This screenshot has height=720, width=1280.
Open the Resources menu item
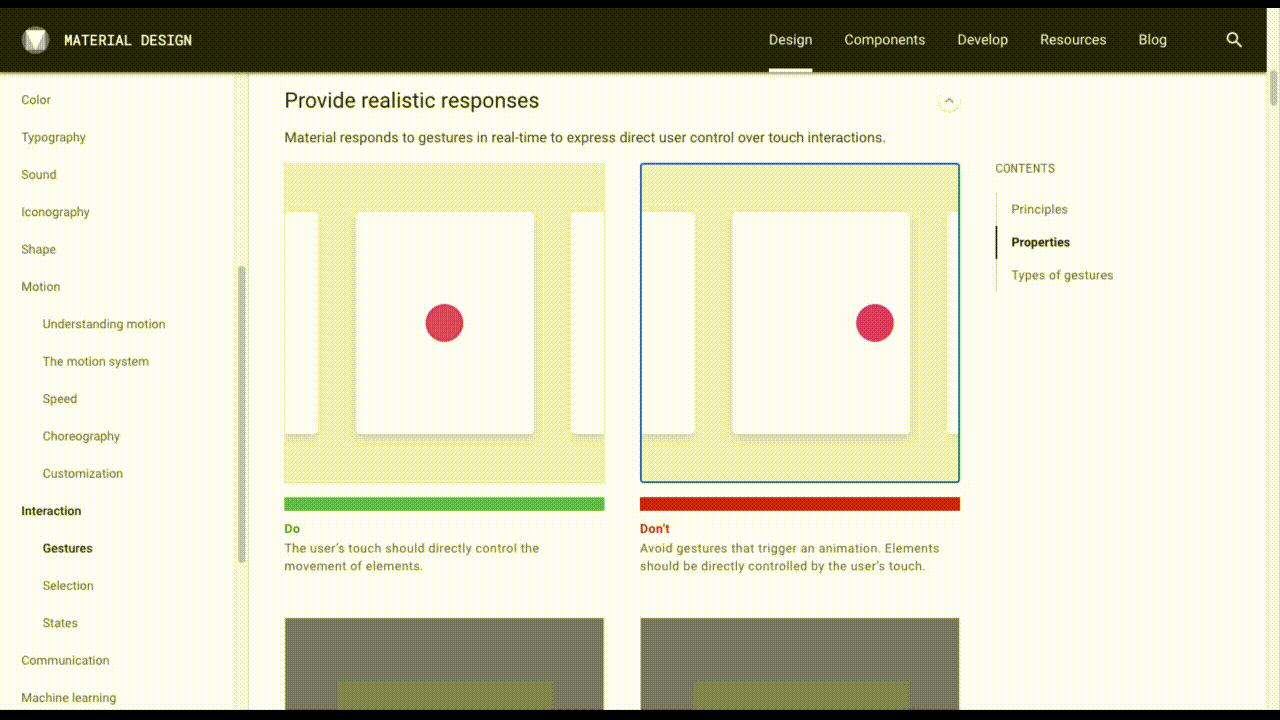[x=1073, y=40]
